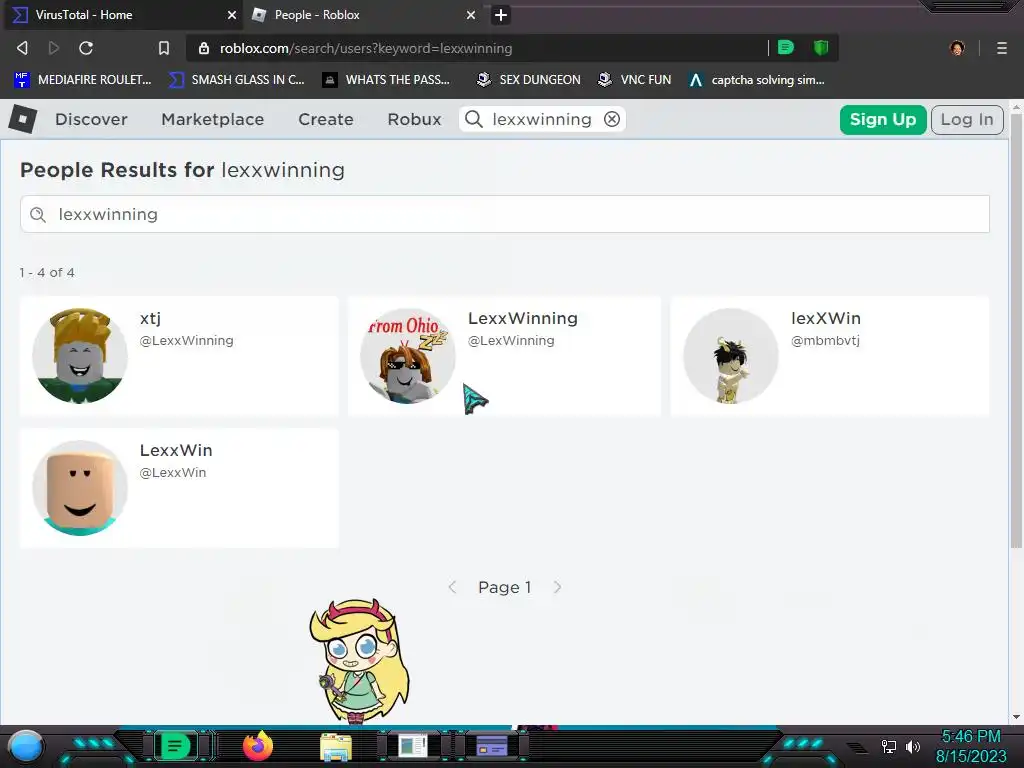Reload the Roblox page

coord(86,48)
